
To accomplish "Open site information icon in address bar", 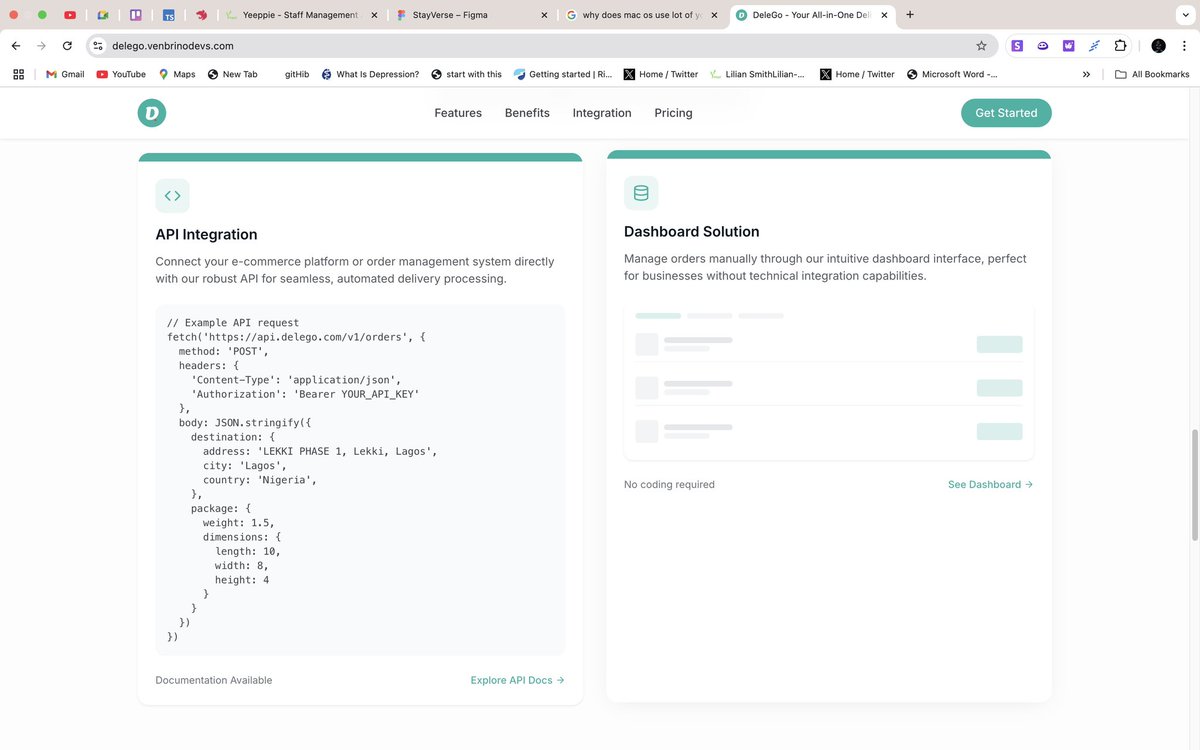I will [x=98, y=46].
